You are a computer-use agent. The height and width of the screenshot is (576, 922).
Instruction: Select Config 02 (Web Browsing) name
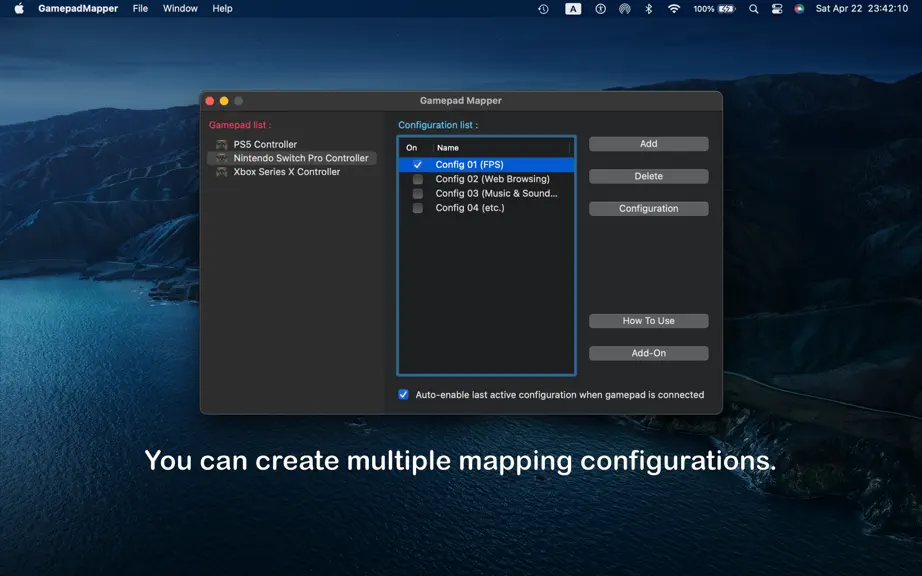pyautogui.click(x=492, y=179)
